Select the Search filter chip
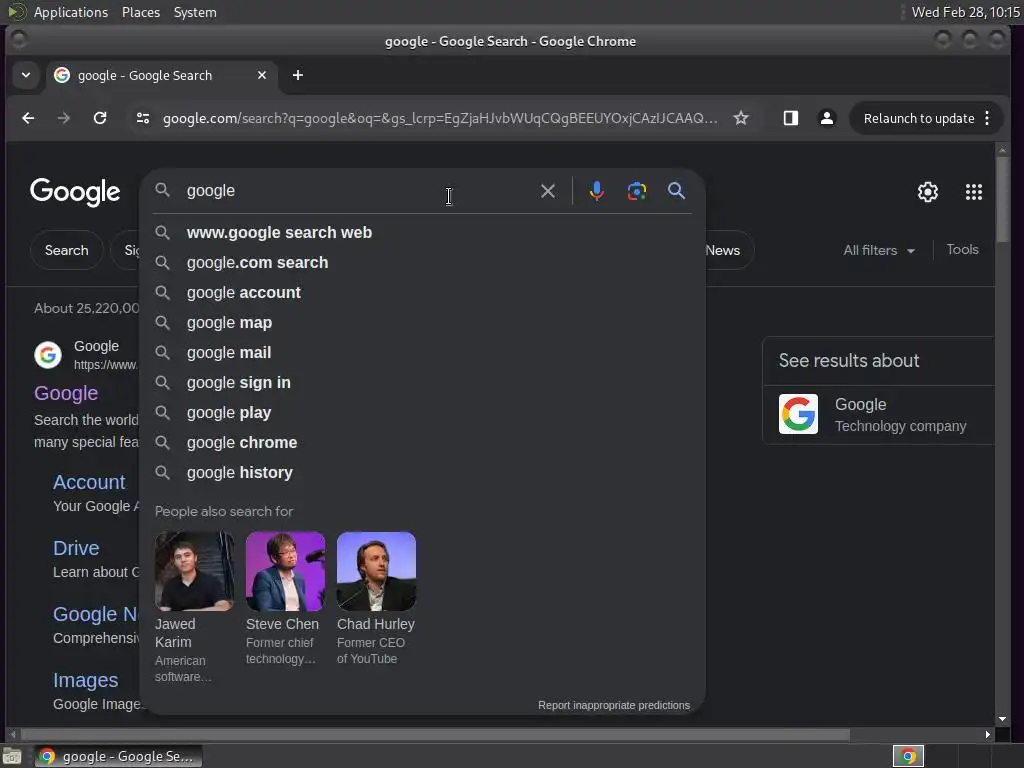1024x768 pixels. [67, 250]
